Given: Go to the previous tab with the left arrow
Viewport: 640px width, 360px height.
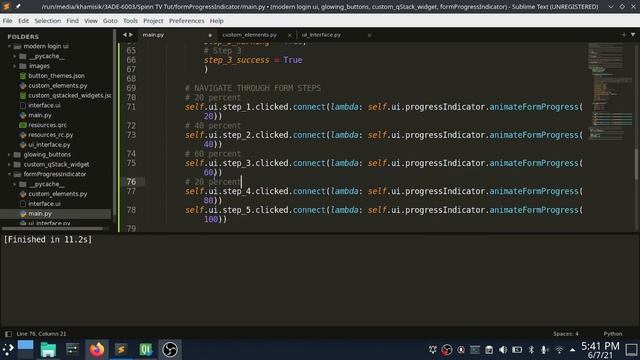Looking at the screenshot, I should (x=125, y=35).
